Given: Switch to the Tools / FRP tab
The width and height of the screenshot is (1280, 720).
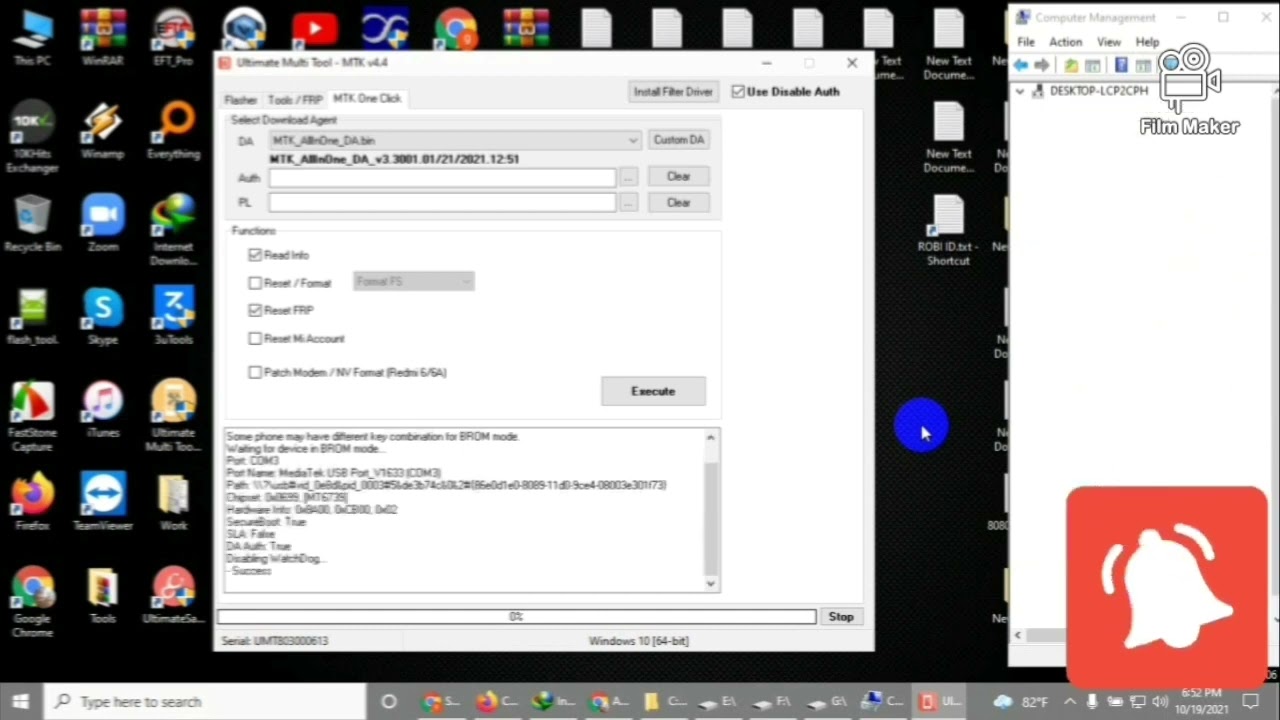Looking at the screenshot, I should click(x=295, y=100).
